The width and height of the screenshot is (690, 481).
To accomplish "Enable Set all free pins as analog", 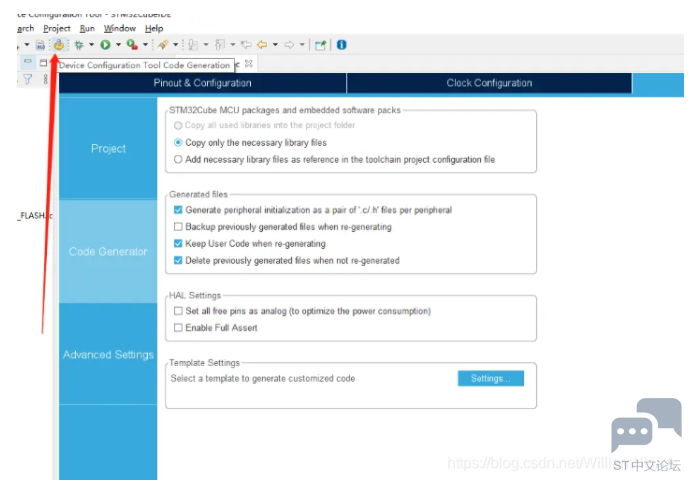I will 178,311.
